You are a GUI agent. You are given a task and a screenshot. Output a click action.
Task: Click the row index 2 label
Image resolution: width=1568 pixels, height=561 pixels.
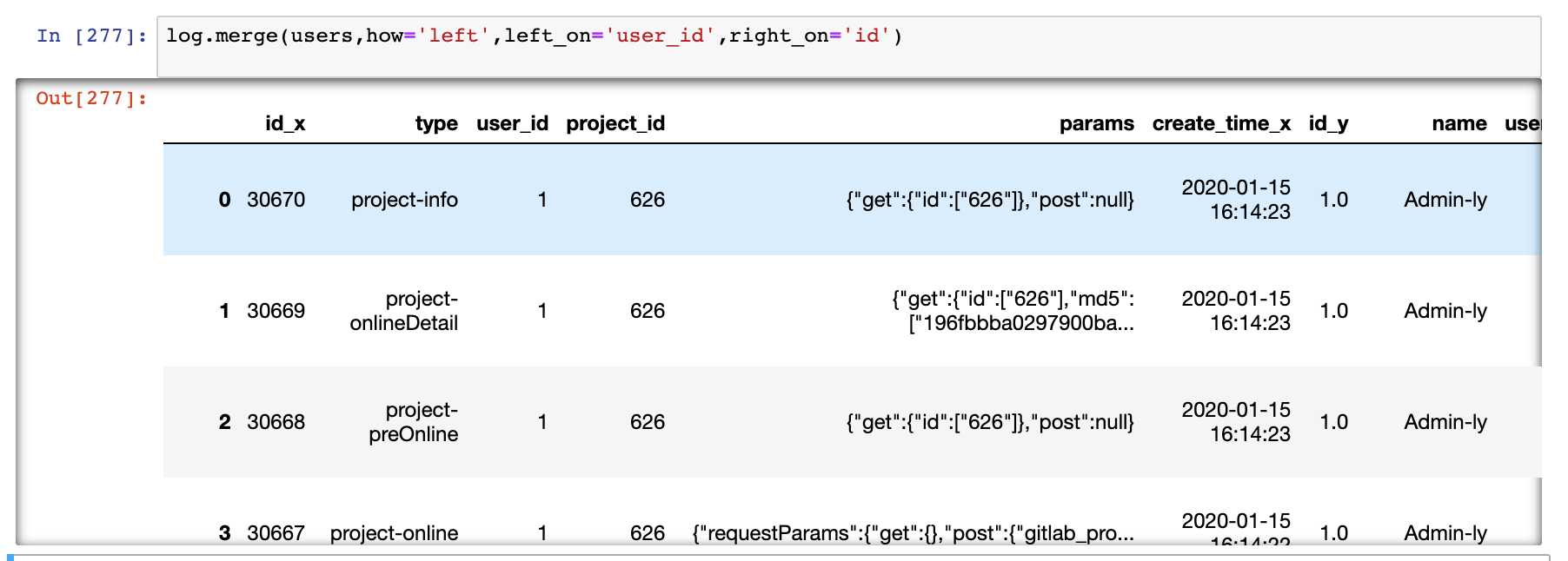coord(224,422)
